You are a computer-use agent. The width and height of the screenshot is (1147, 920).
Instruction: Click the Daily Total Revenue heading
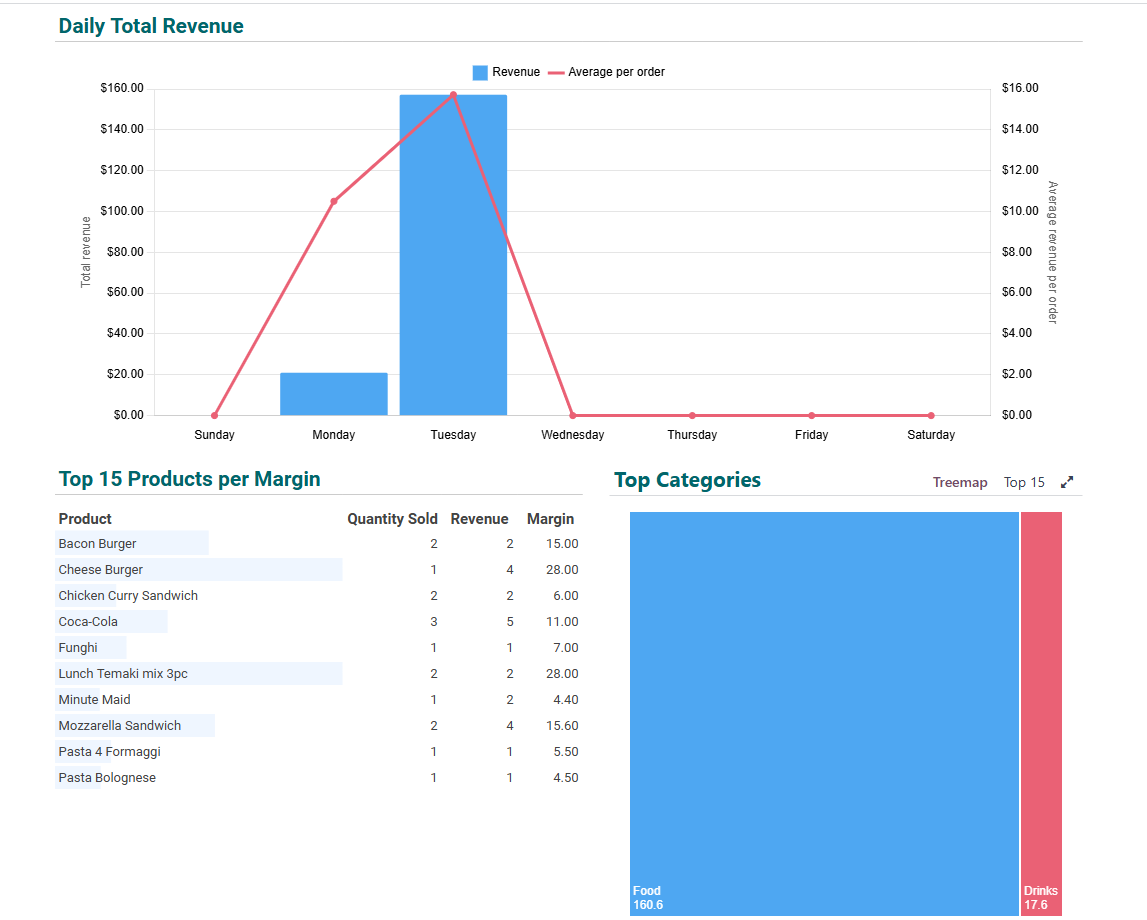pos(151,26)
